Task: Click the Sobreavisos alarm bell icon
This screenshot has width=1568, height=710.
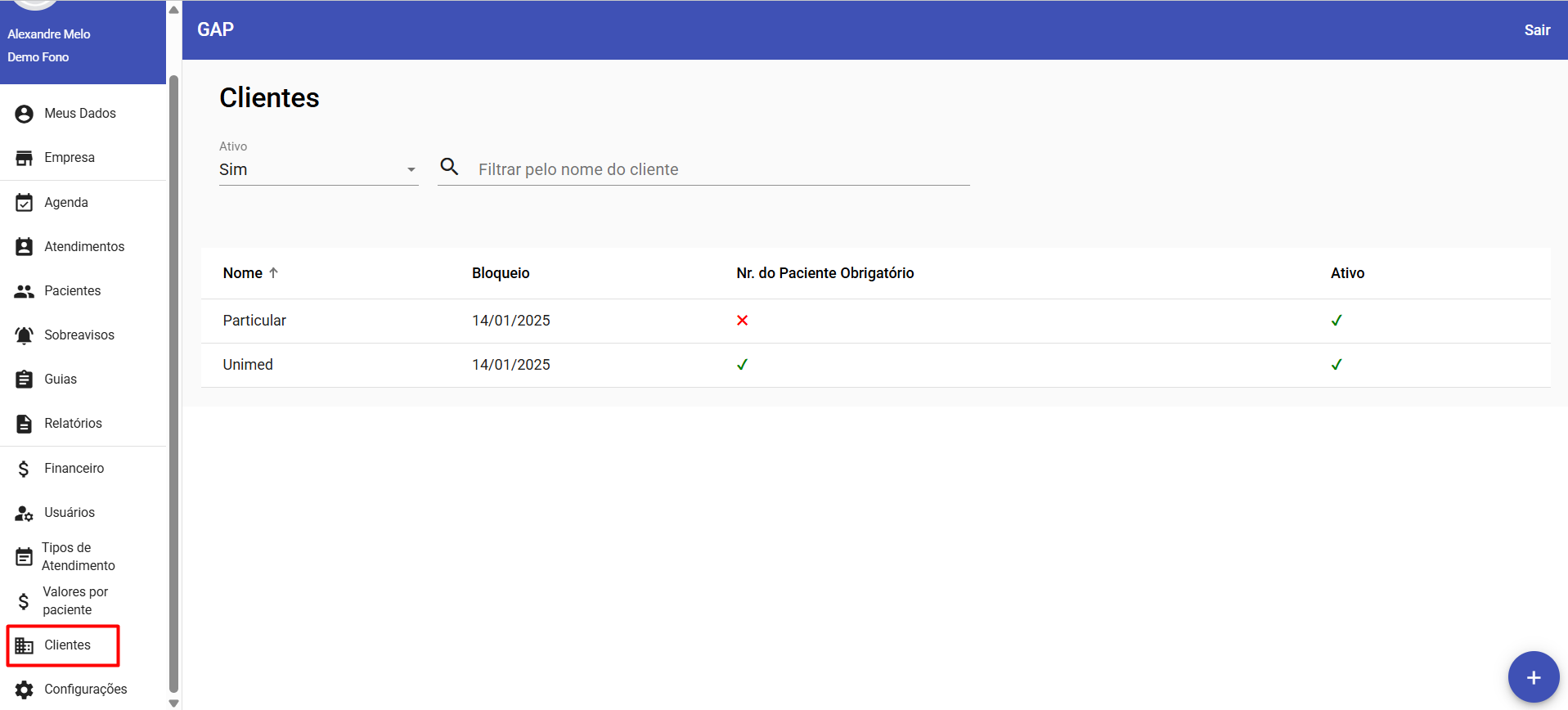Action: pyautogui.click(x=25, y=335)
